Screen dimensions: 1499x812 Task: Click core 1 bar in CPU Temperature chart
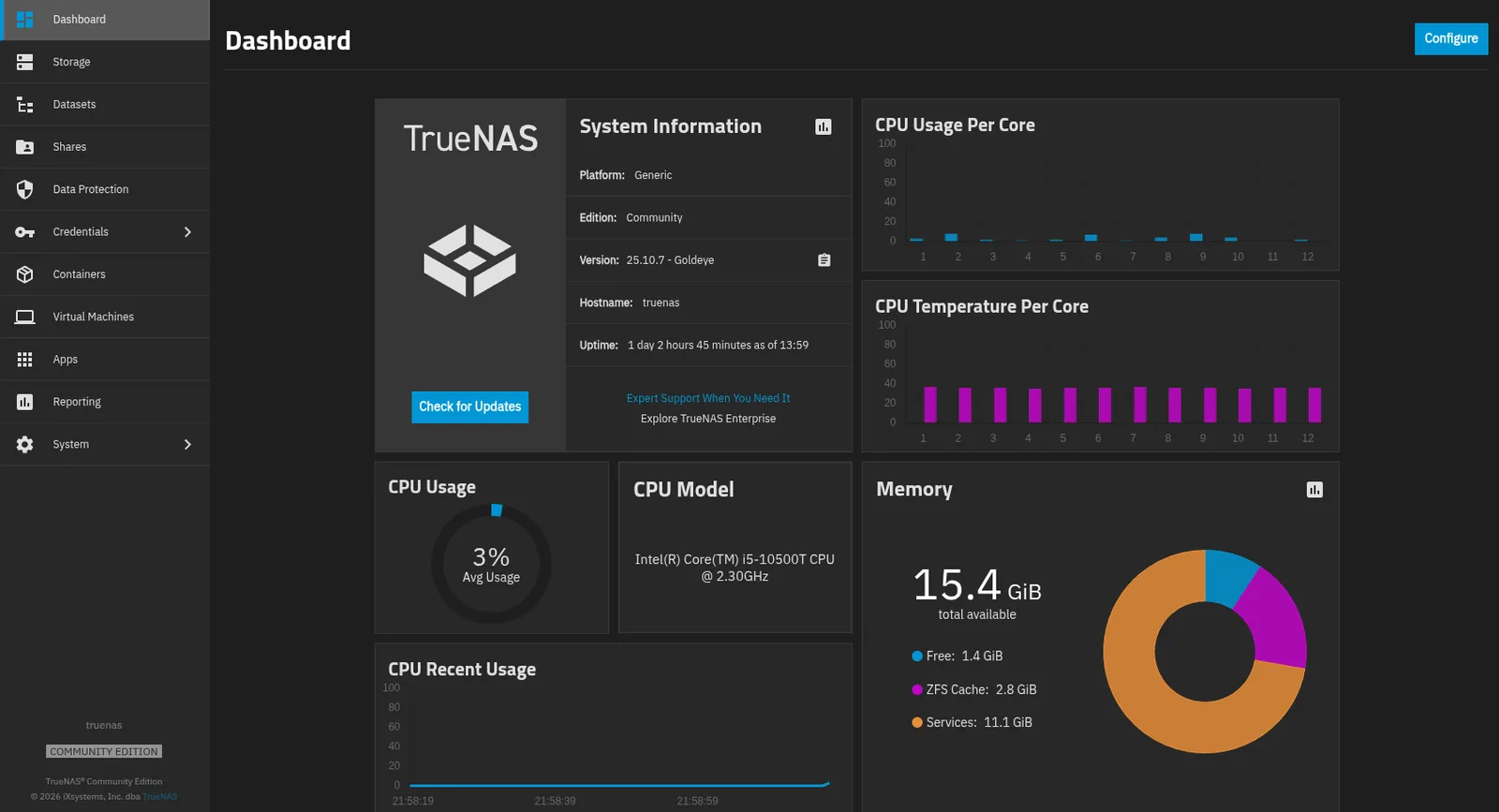click(930, 405)
